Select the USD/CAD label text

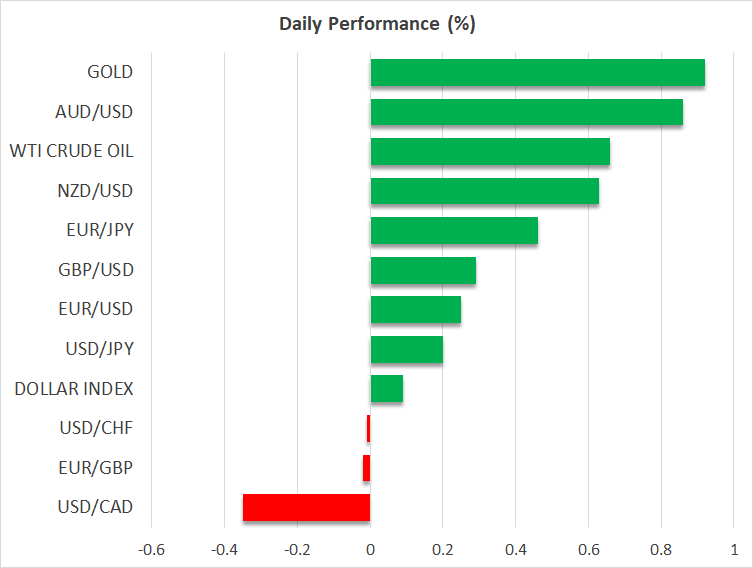(x=97, y=507)
